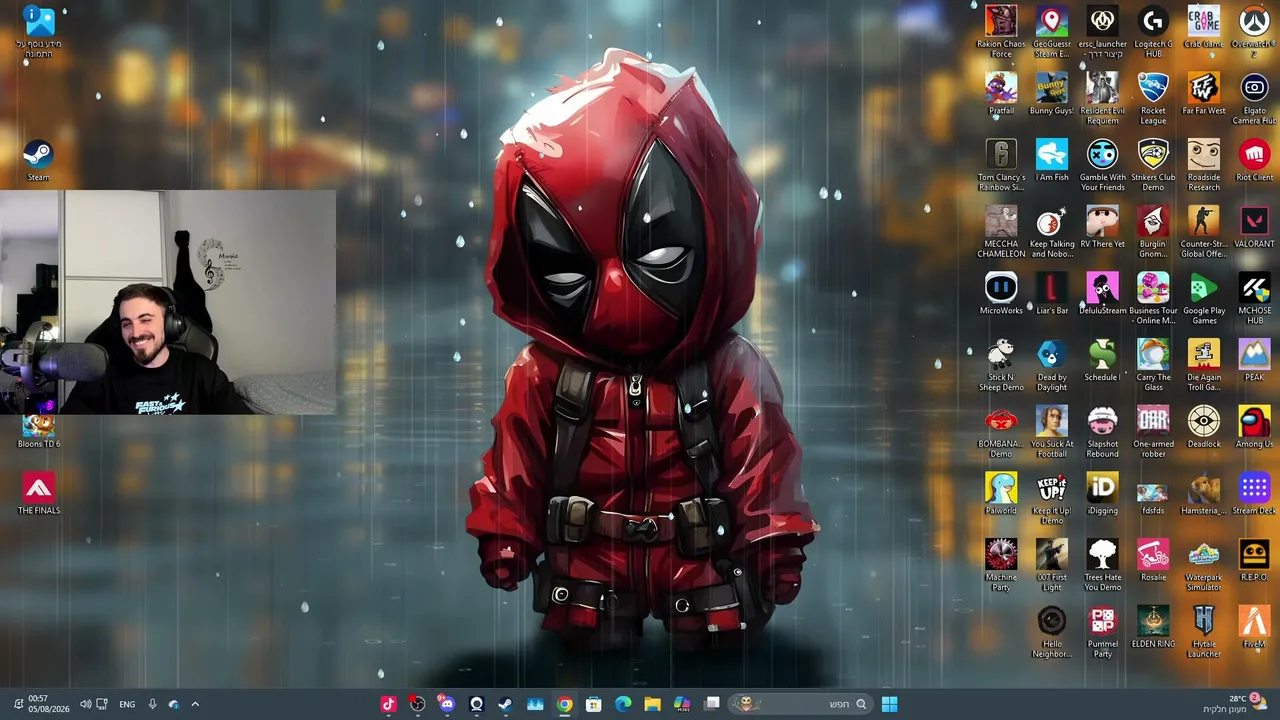Click the taskbar search box
1280x720 pixels.
tap(801, 704)
